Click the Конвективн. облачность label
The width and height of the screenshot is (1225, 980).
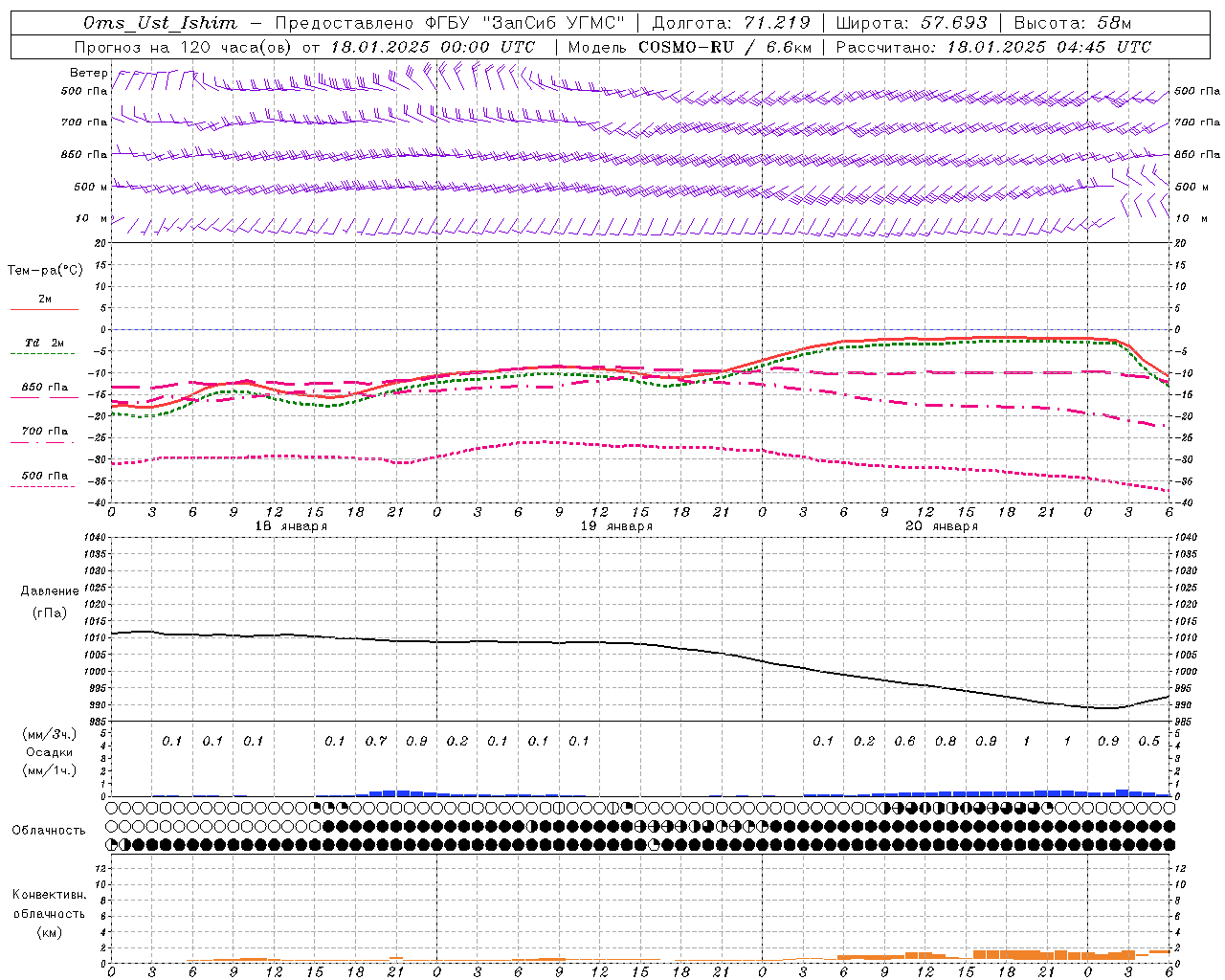tap(49, 904)
